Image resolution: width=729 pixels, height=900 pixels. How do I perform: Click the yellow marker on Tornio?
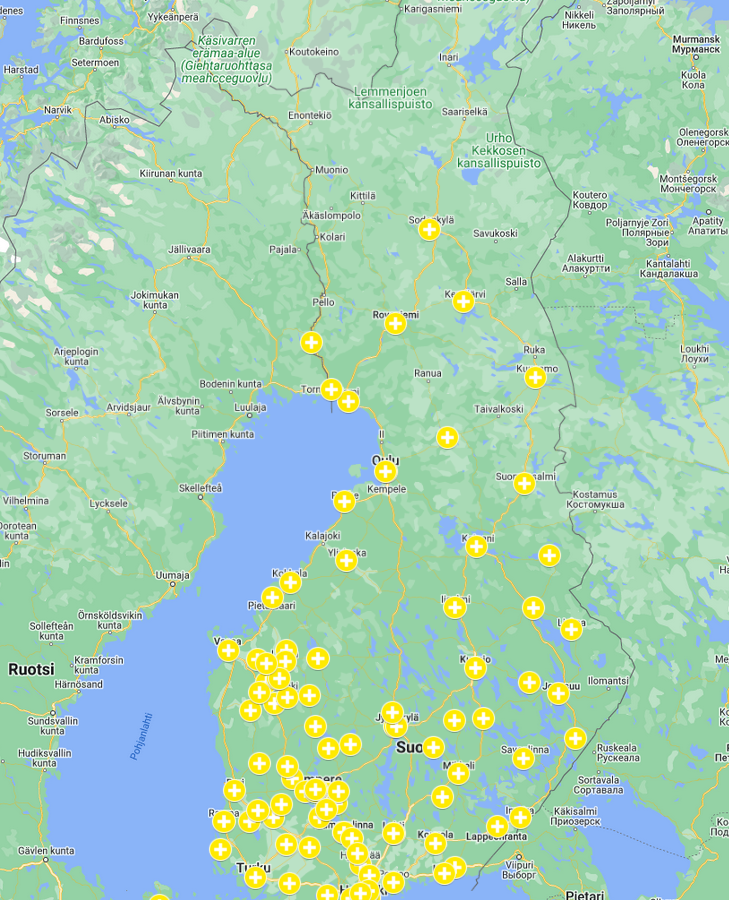(331, 389)
